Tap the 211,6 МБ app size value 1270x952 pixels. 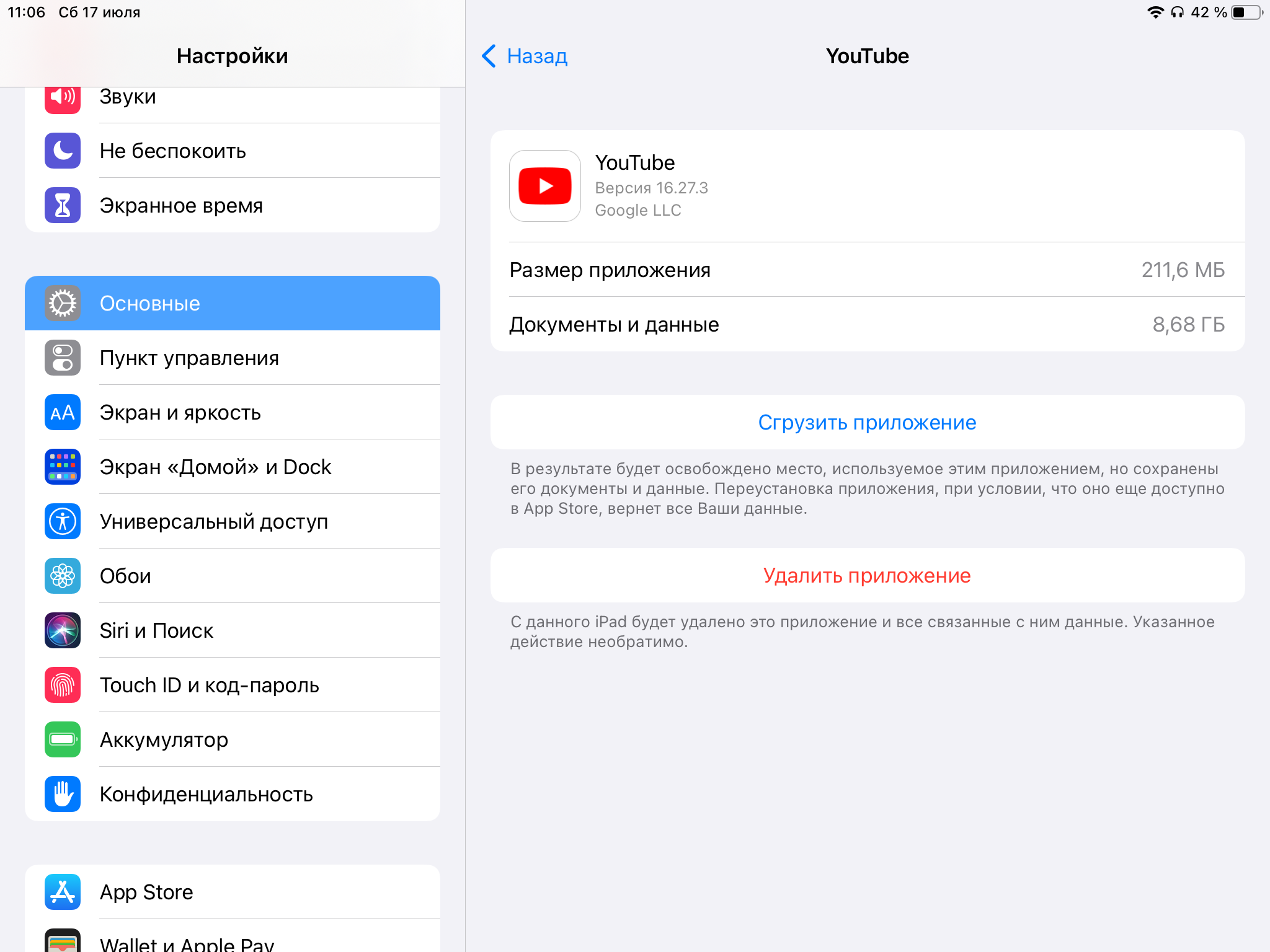click(1183, 270)
